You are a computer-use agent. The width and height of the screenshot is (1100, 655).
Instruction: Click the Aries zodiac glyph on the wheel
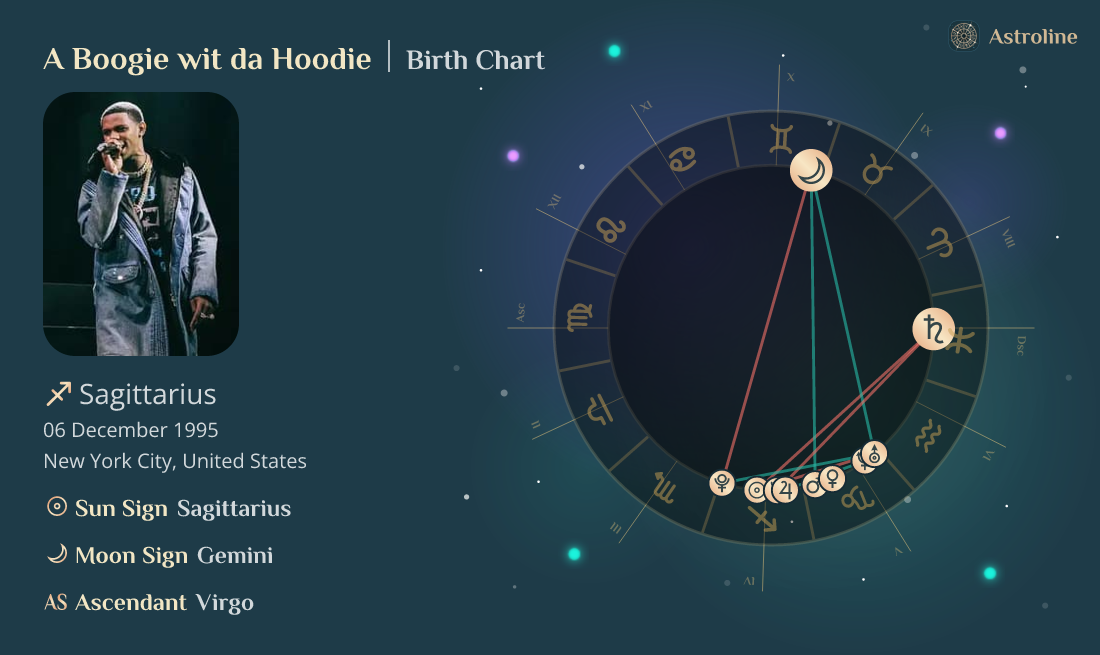click(940, 241)
